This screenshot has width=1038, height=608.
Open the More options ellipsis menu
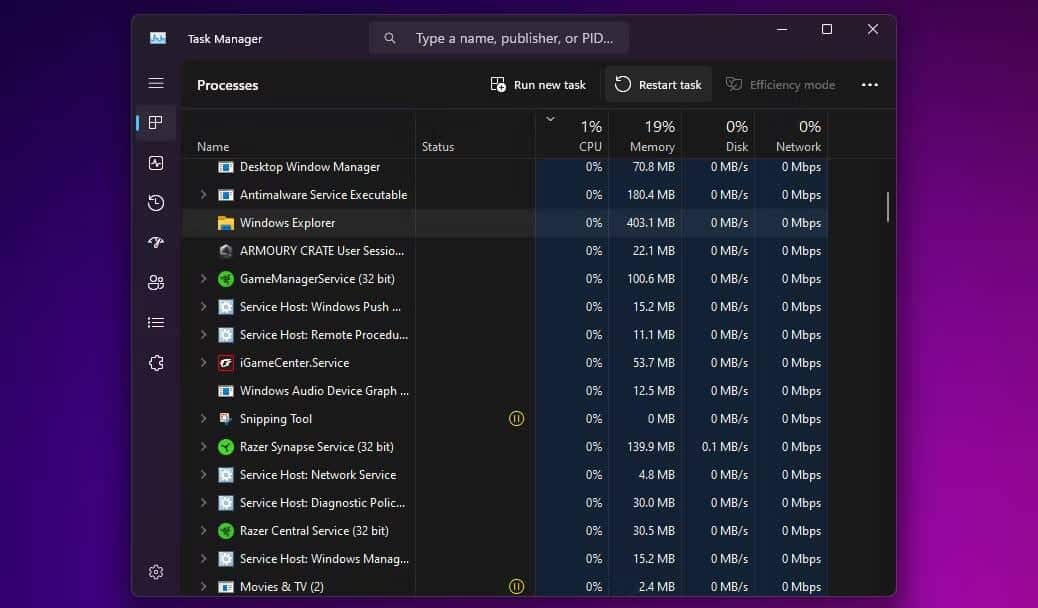[869, 84]
